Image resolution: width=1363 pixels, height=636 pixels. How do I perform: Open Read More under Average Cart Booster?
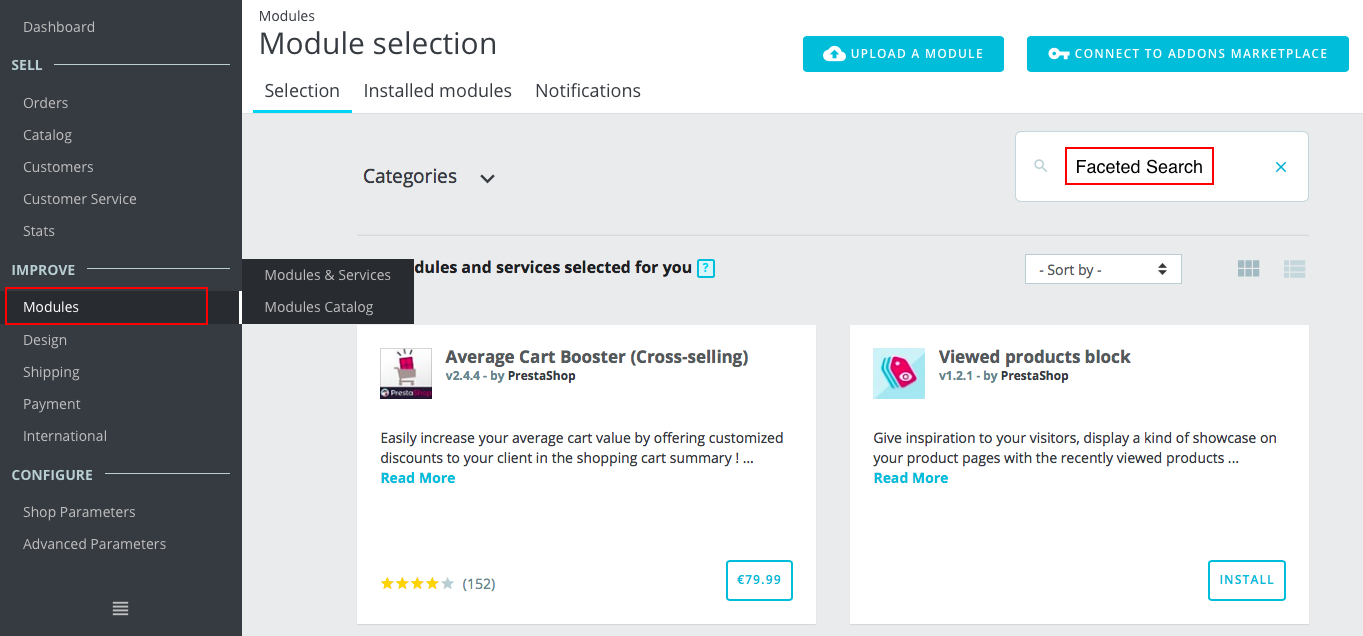tap(418, 478)
